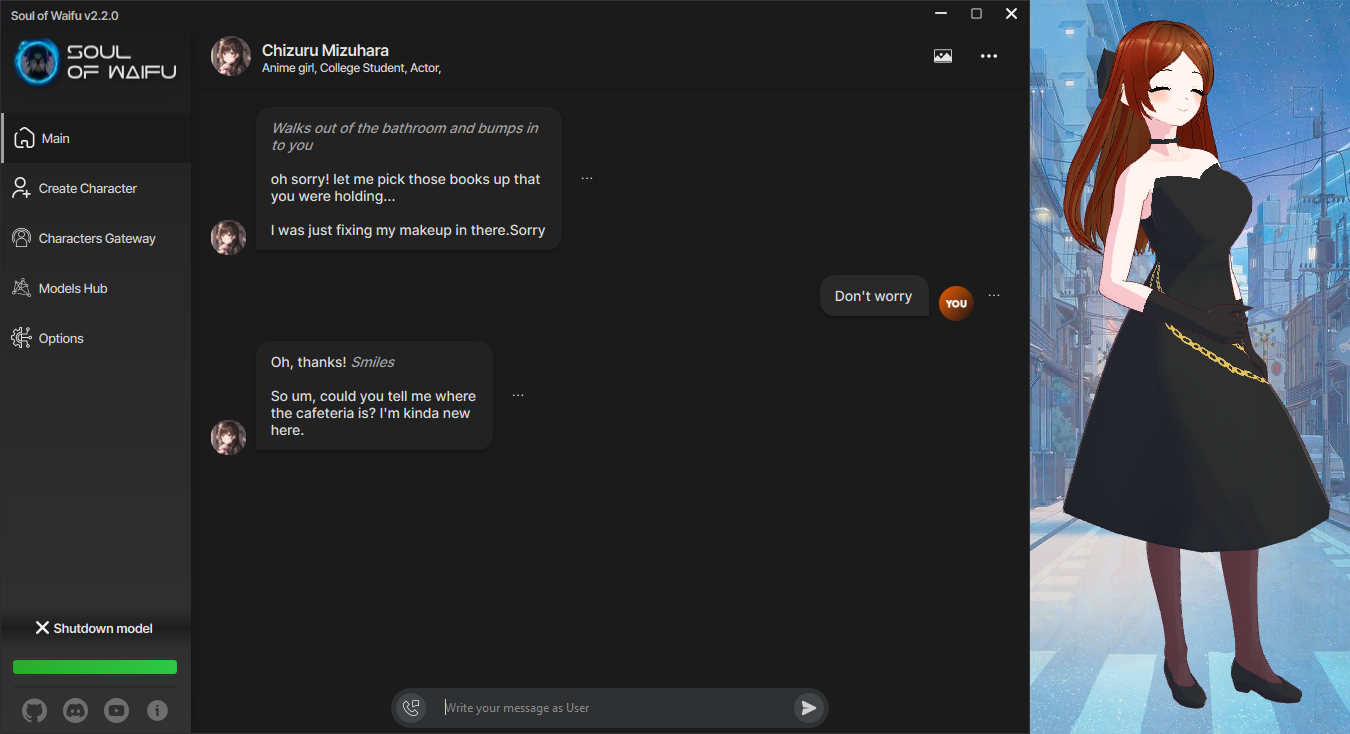This screenshot has width=1350, height=734.
Task: Open options for first Chizuru message
Action: (587, 178)
